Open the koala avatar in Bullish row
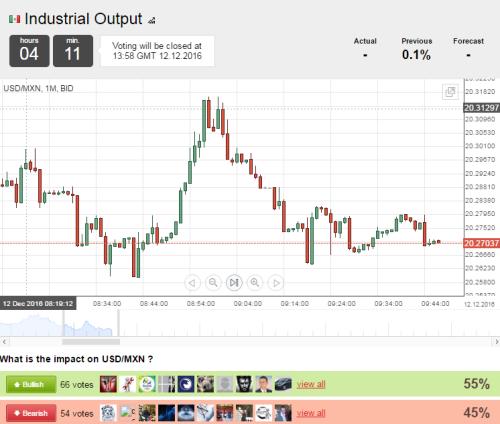Image resolution: width=500 pixels, height=424 pixels. (205, 384)
